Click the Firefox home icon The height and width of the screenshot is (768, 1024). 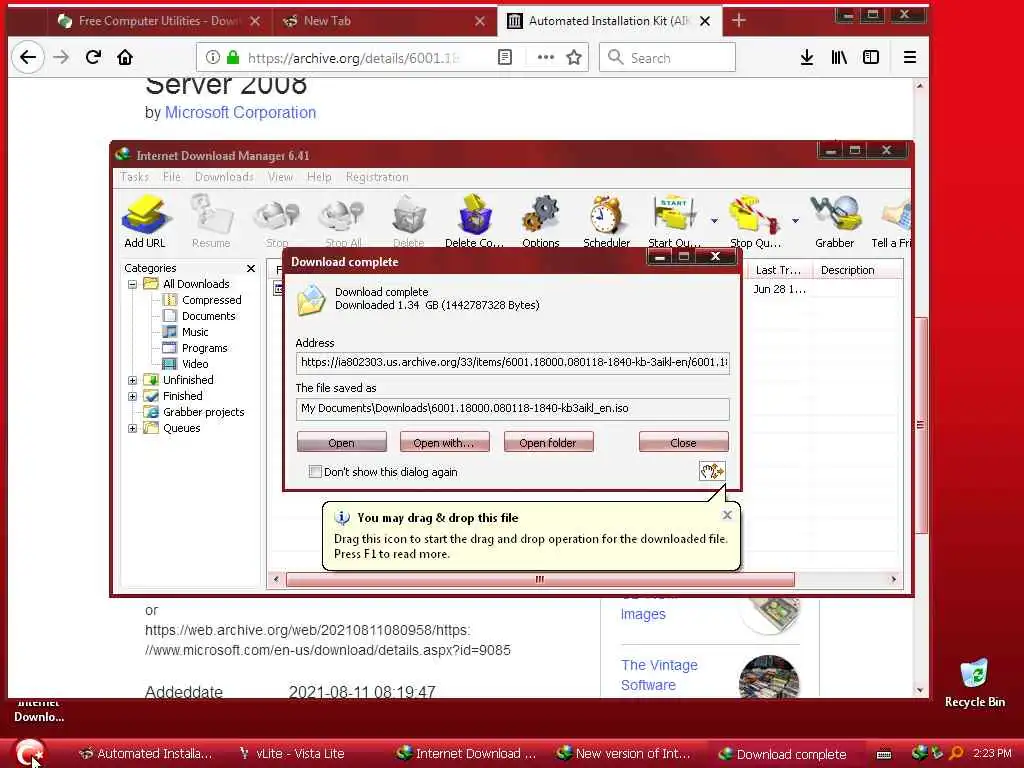point(125,57)
